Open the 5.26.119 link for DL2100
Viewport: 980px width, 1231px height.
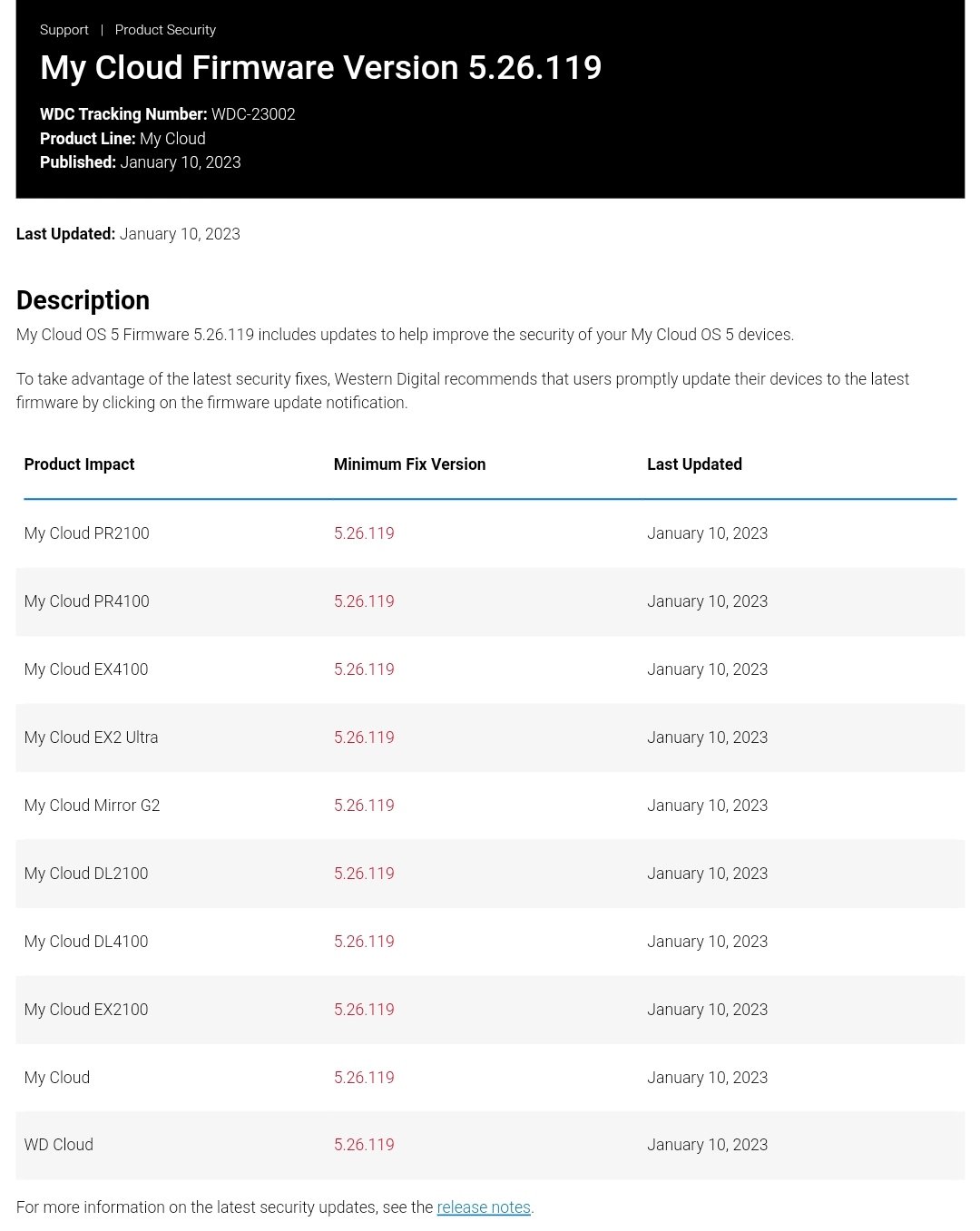(364, 874)
